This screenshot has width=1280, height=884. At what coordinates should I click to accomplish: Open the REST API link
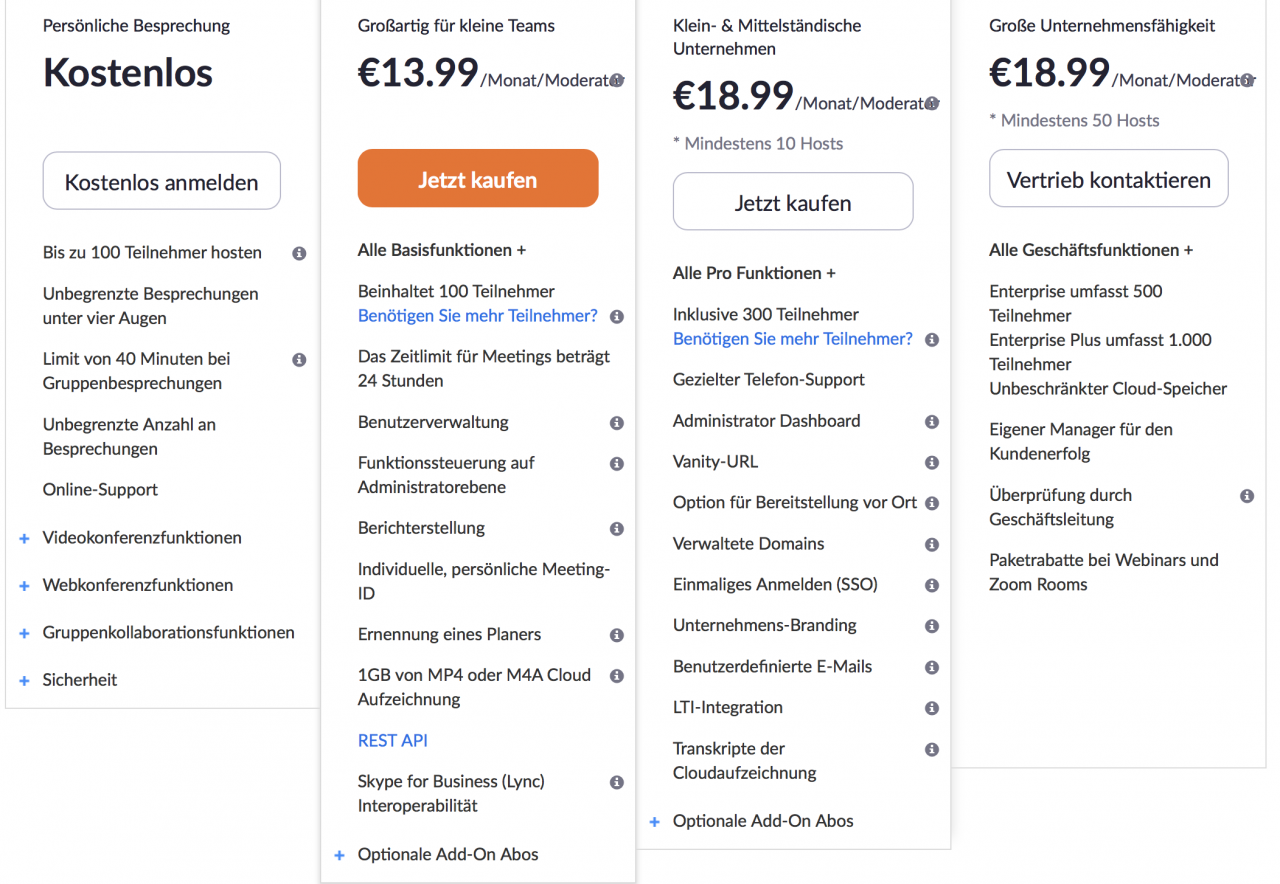pos(393,741)
